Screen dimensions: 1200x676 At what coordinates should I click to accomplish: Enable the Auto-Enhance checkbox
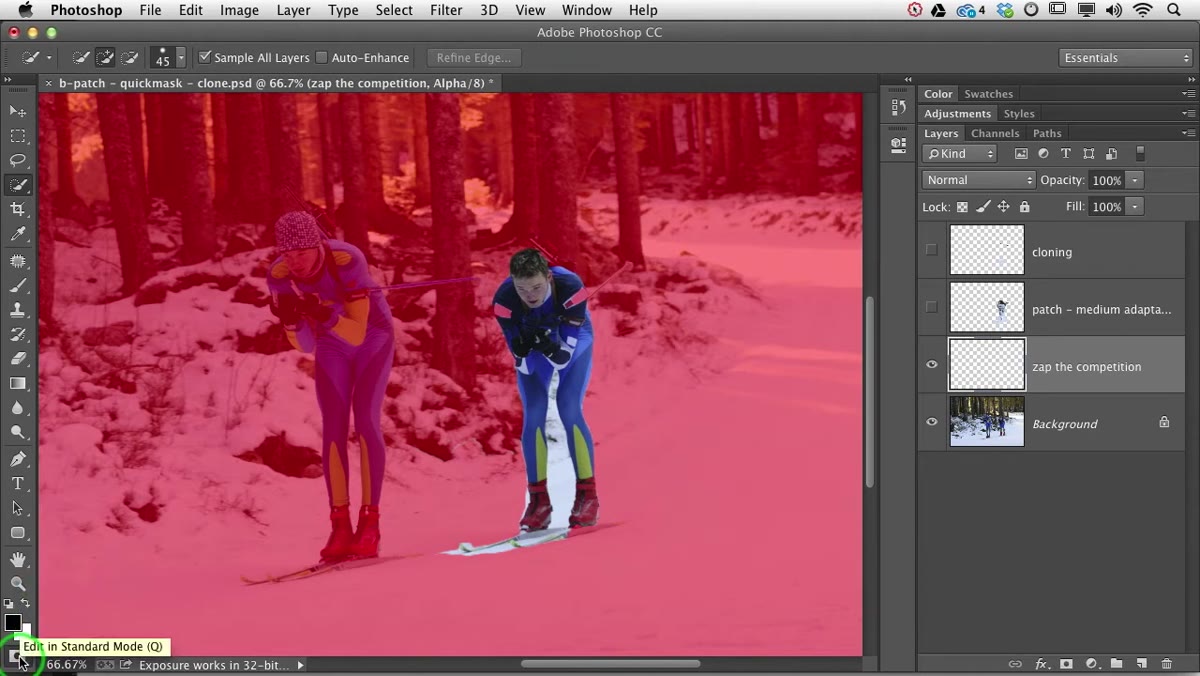tap(322, 58)
